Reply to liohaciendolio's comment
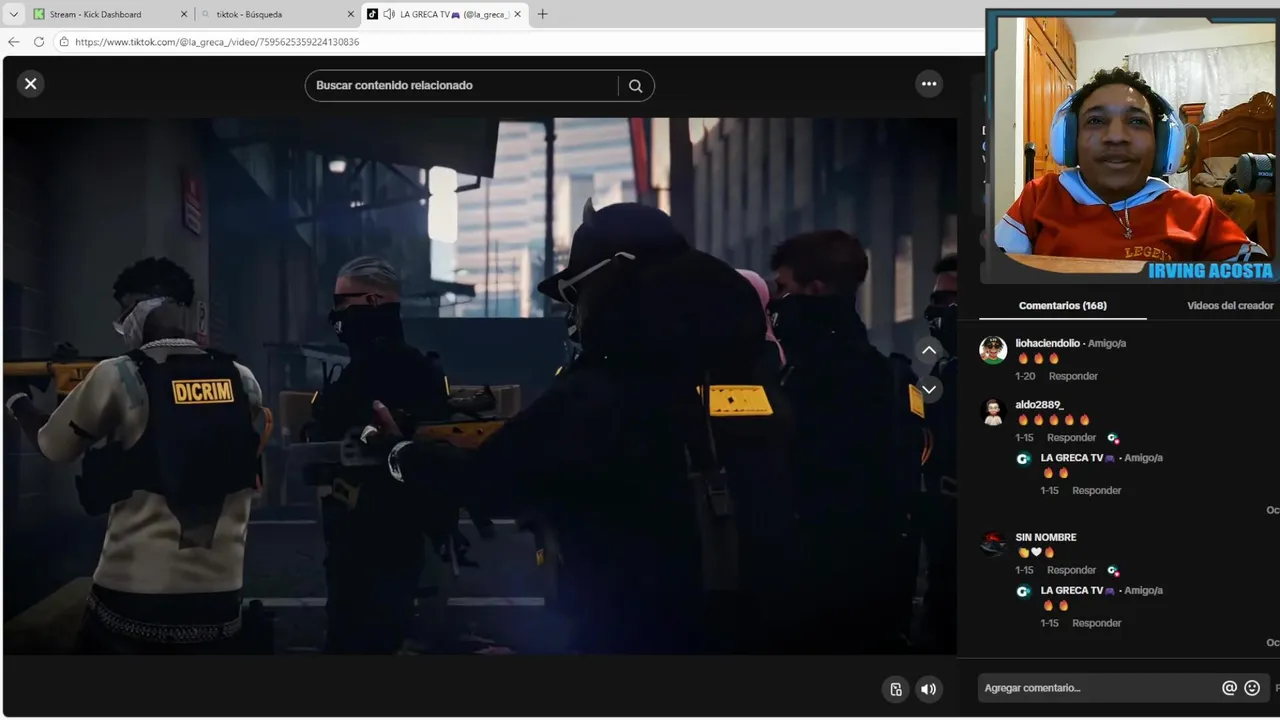The width and height of the screenshot is (1280, 720). tap(1073, 376)
